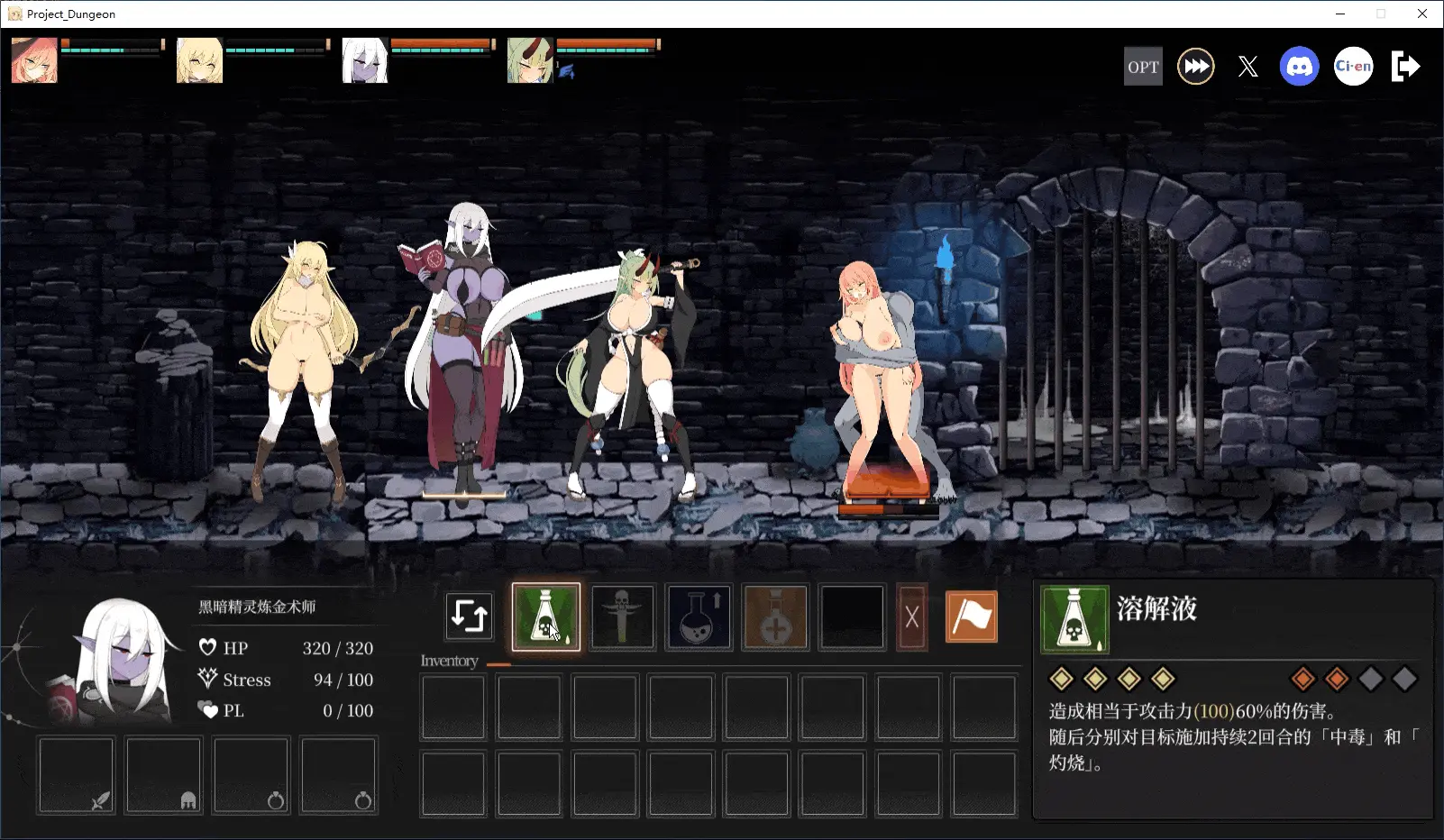Select the green poison flask skill
Image resolution: width=1444 pixels, height=840 pixels.
pos(546,616)
